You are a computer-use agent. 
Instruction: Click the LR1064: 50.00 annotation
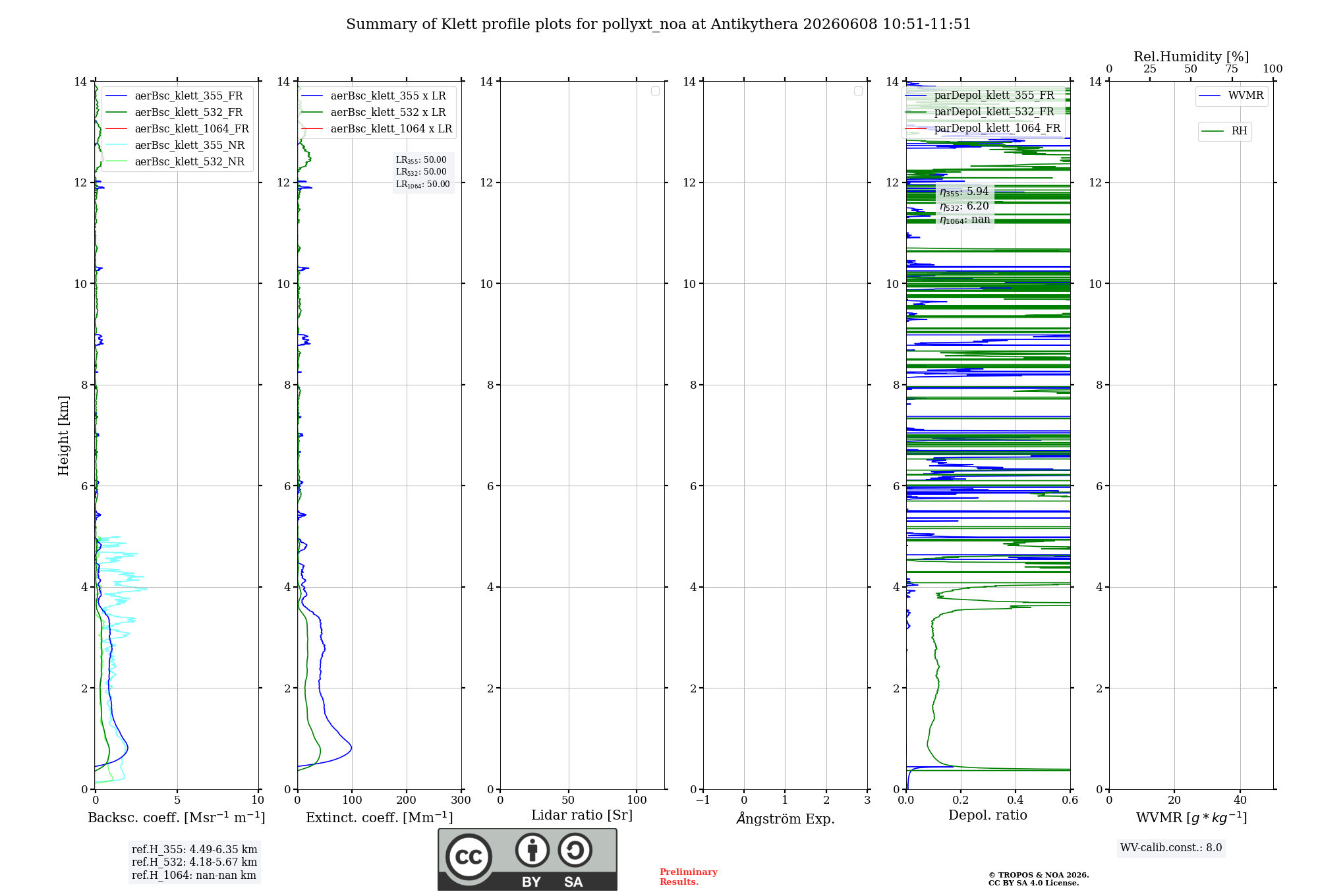point(423,184)
